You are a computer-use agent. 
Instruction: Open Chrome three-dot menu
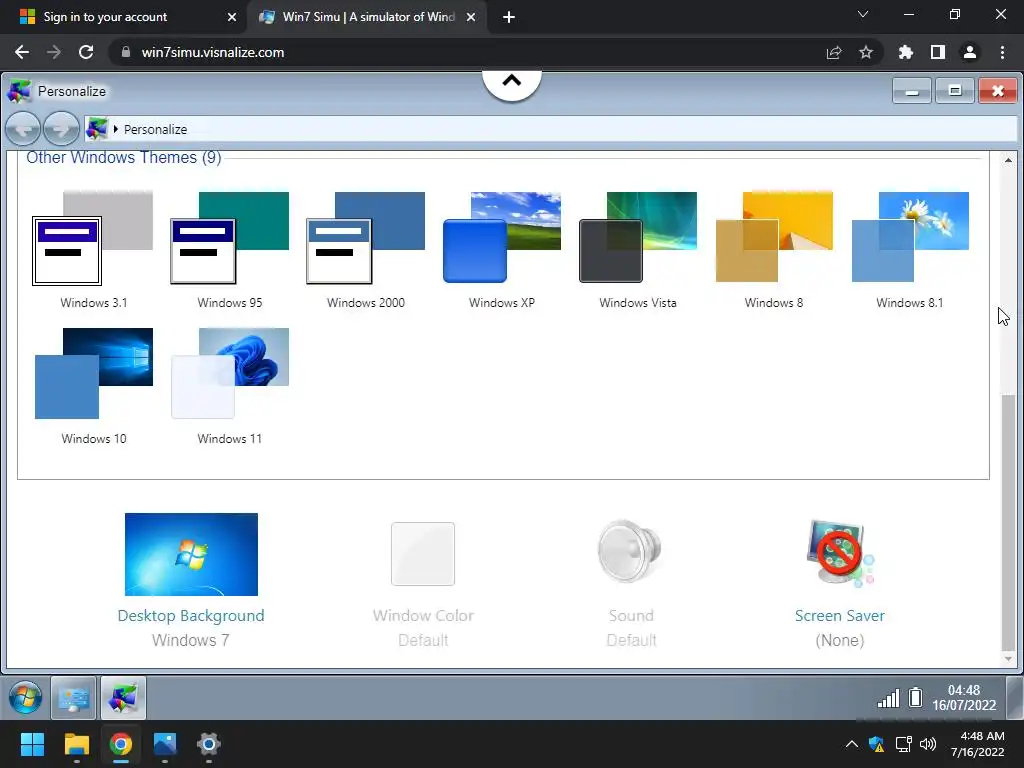pyautogui.click(x=1002, y=52)
